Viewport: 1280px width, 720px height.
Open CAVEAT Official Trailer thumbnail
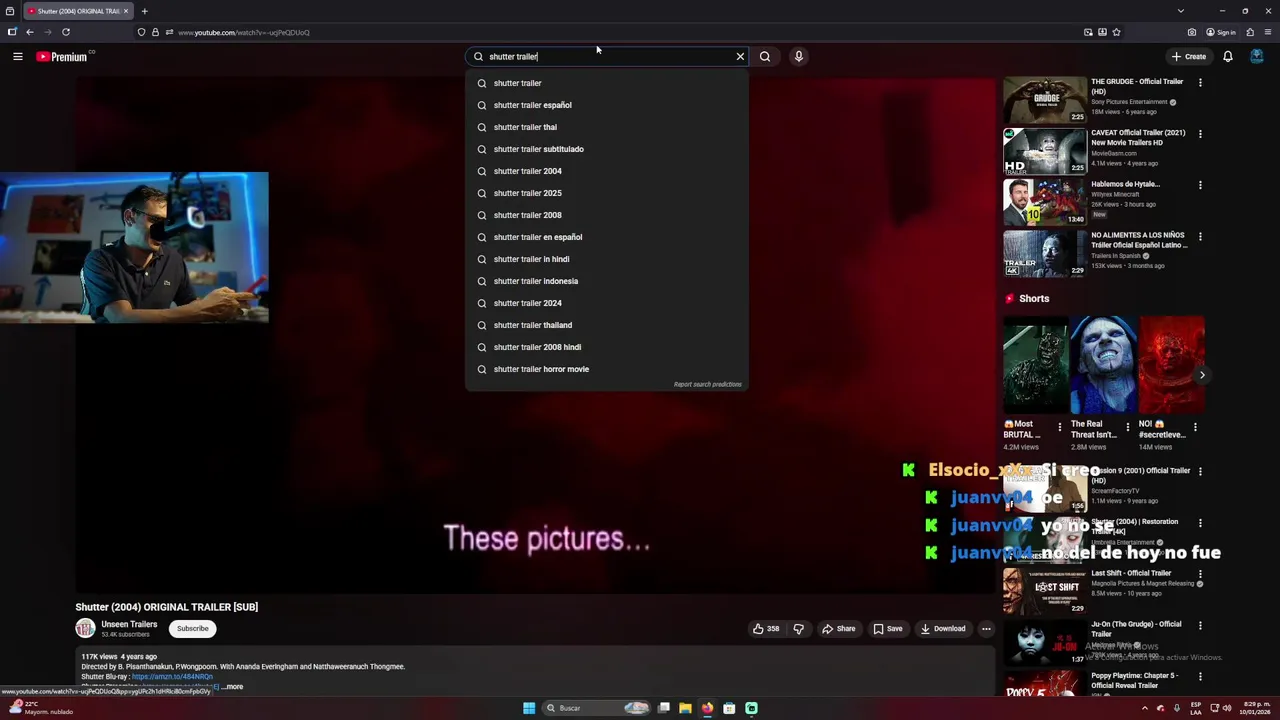click(x=1045, y=151)
